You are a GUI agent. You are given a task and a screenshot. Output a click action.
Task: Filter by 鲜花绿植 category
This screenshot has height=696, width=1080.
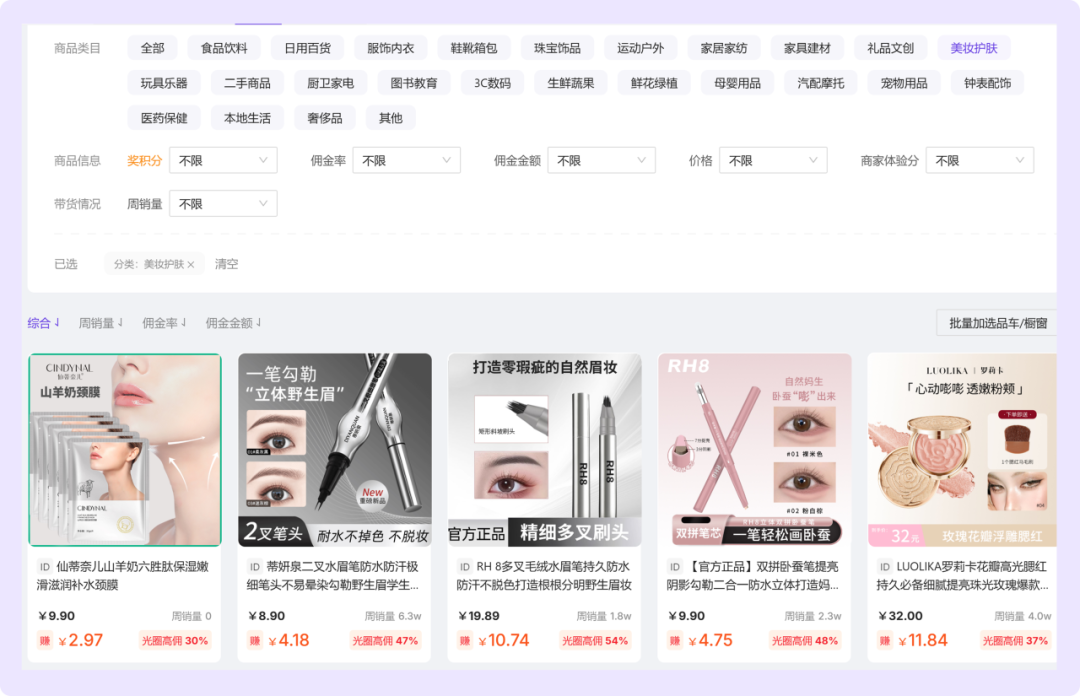coord(654,83)
